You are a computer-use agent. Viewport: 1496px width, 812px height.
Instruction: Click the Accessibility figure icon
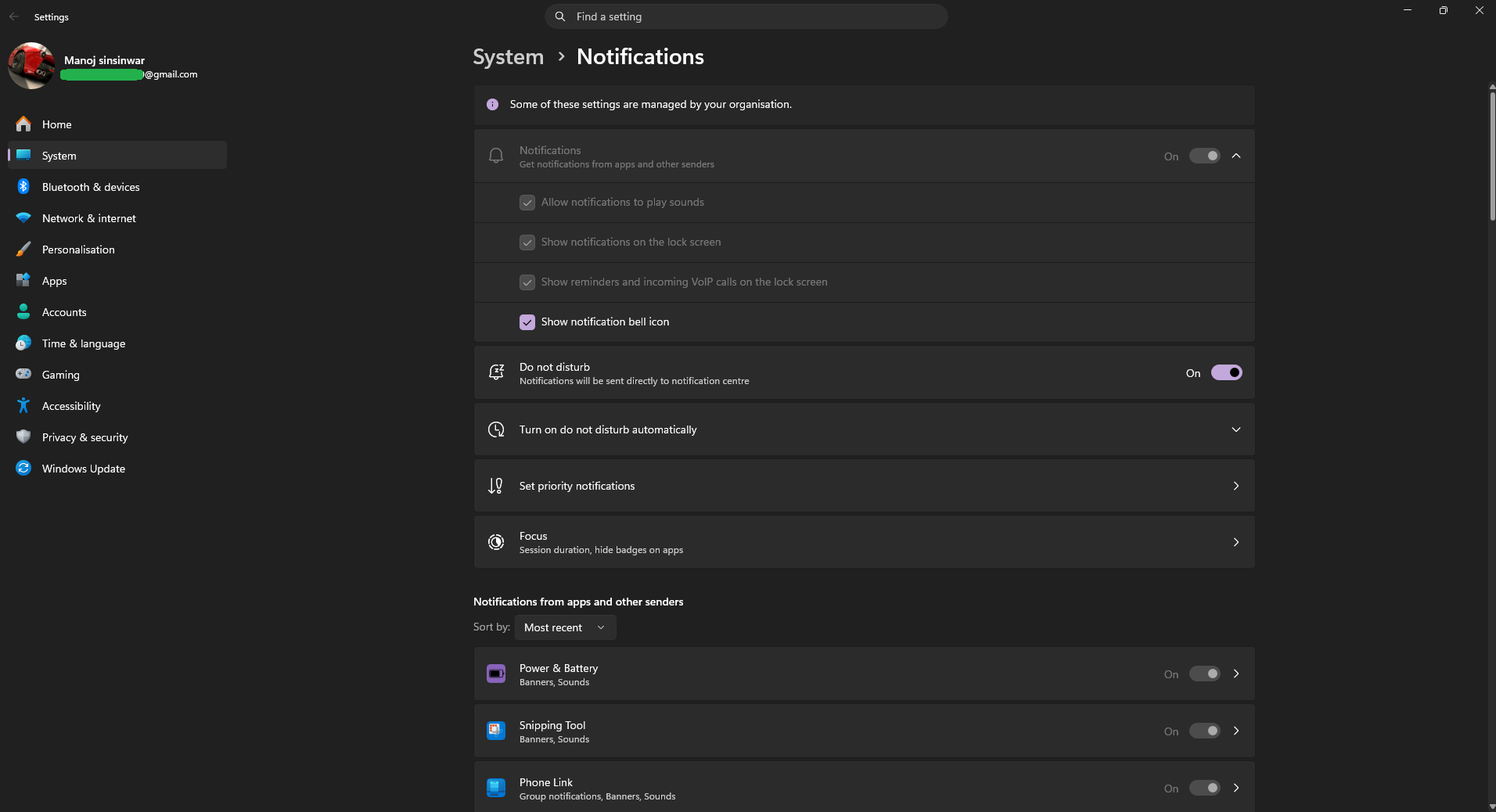pos(23,406)
